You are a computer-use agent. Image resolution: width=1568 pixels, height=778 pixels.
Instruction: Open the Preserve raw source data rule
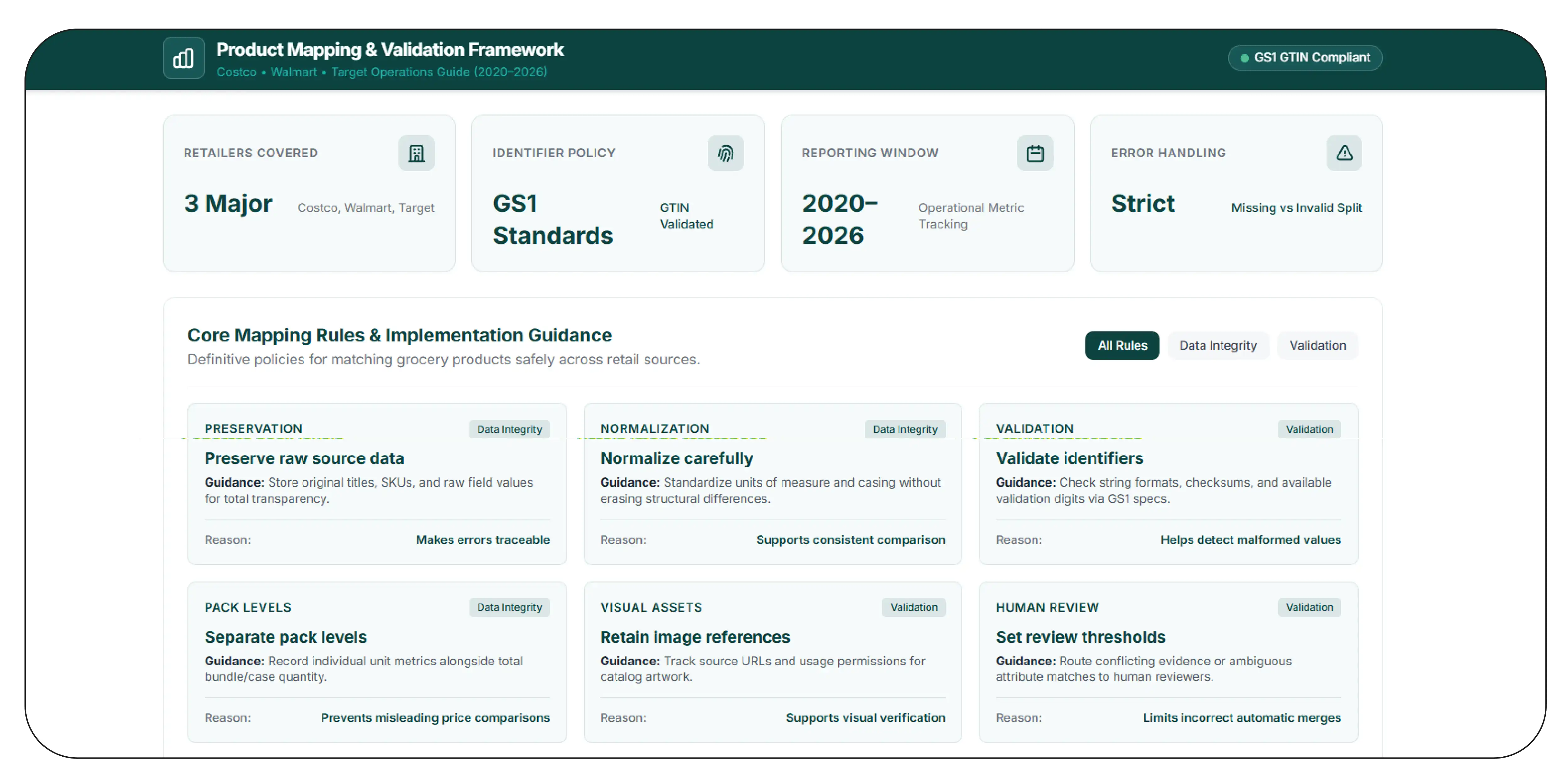[x=304, y=458]
